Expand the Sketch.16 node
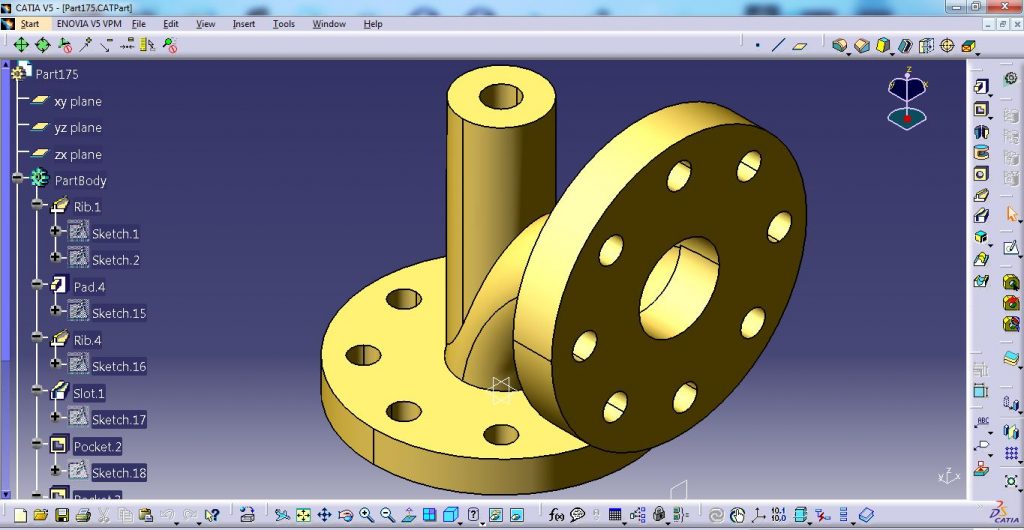The height and width of the screenshot is (530, 1024). click(x=56, y=363)
